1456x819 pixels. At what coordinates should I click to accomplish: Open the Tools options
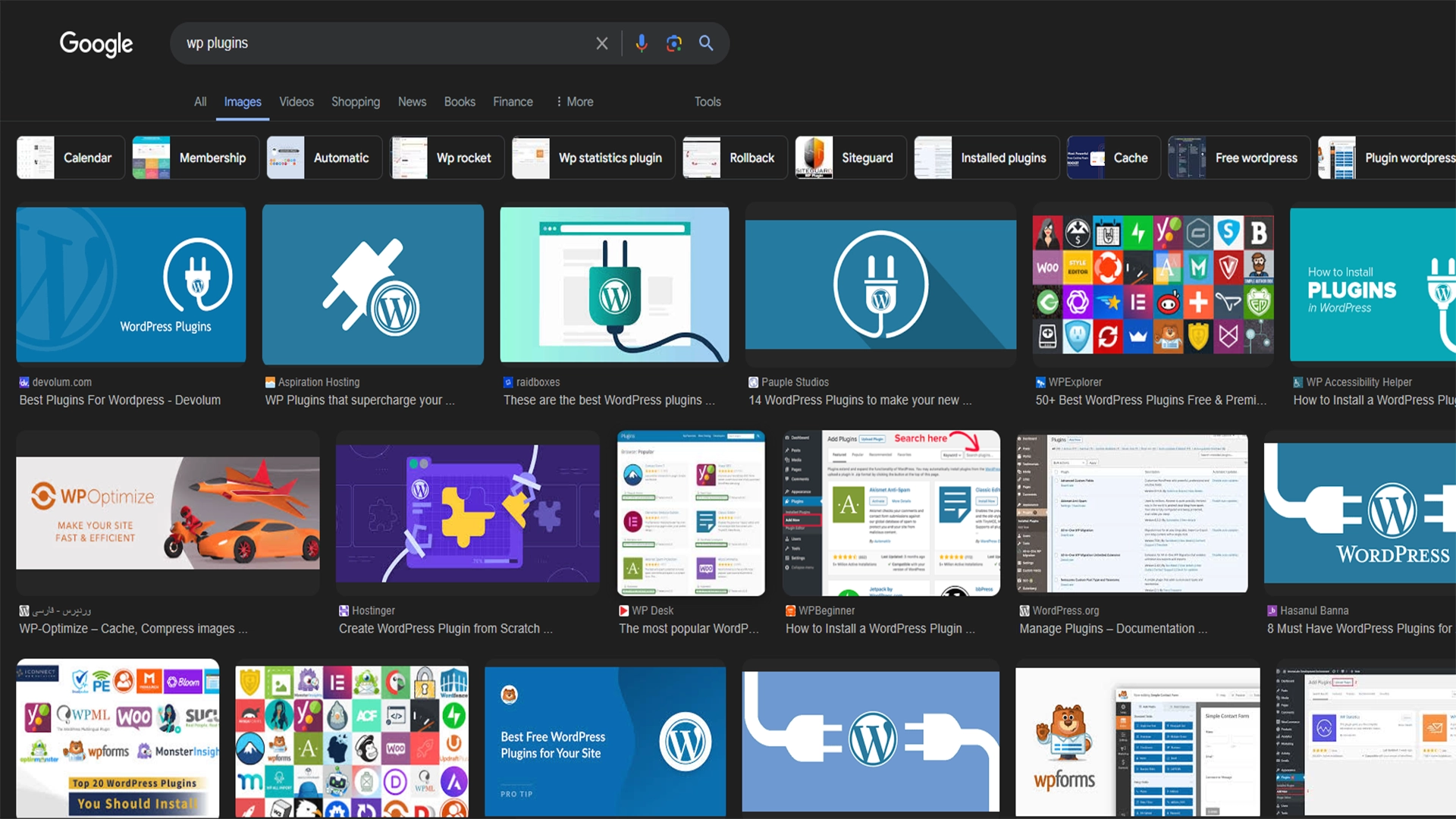708,102
